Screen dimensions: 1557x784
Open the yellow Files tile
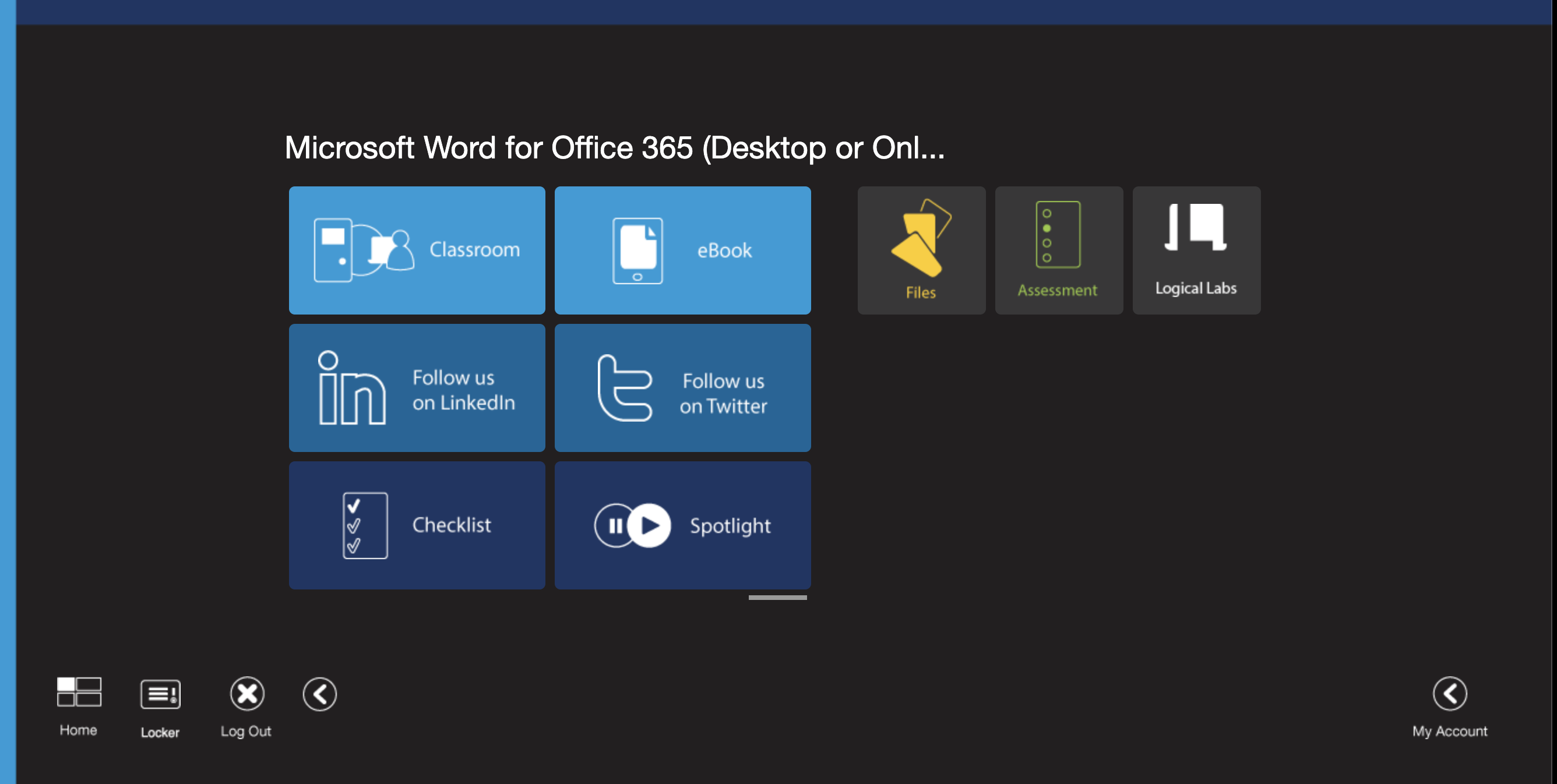tap(921, 250)
